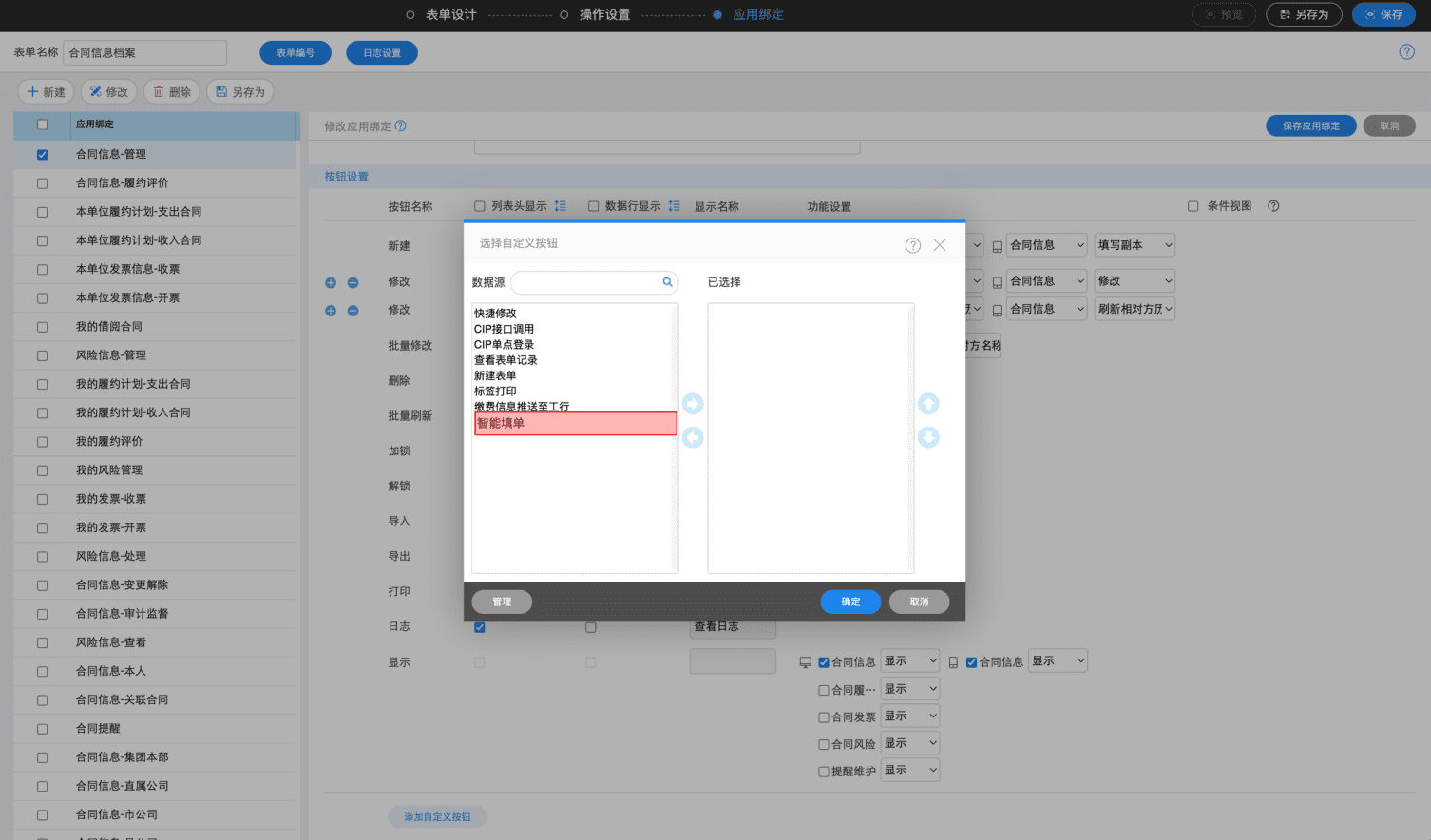Open the 填写副本 dropdown in the 新建 row
The width and height of the screenshot is (1431, 840).
click(x=1135, y=245)
